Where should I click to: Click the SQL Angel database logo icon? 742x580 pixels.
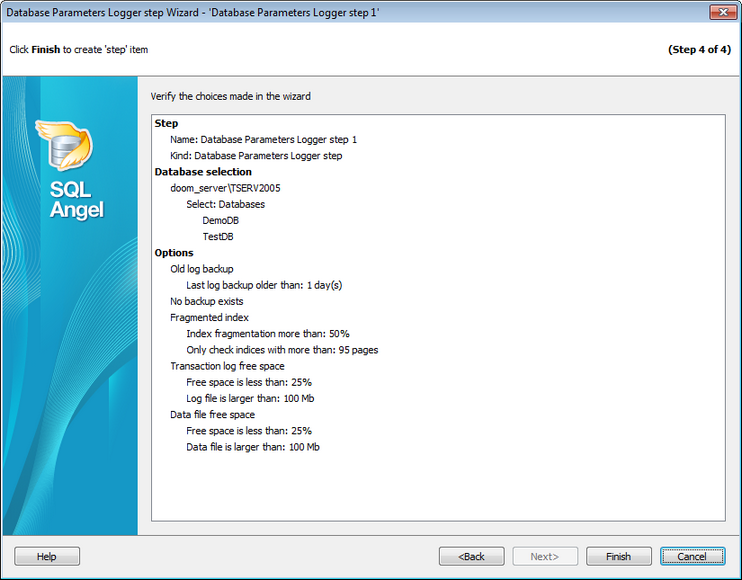pyautogui.click(x=65, y=145)
